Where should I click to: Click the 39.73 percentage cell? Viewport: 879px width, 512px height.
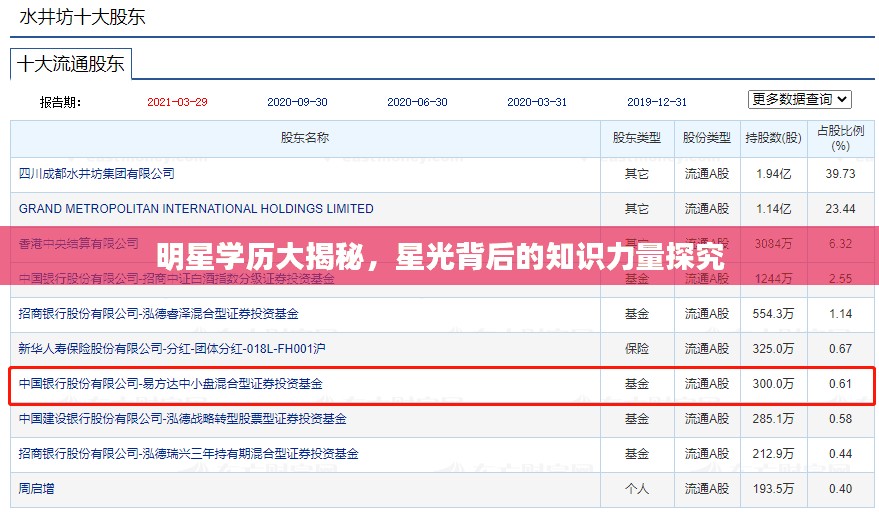(840, 174)
